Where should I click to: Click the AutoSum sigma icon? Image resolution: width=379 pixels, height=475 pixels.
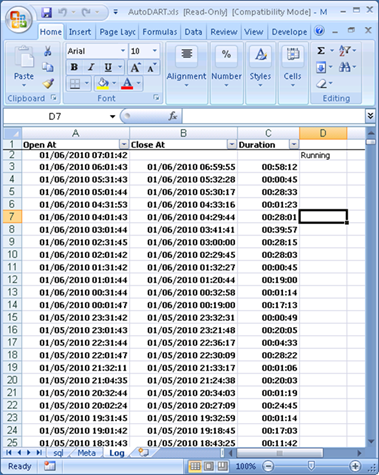(321, 51)
